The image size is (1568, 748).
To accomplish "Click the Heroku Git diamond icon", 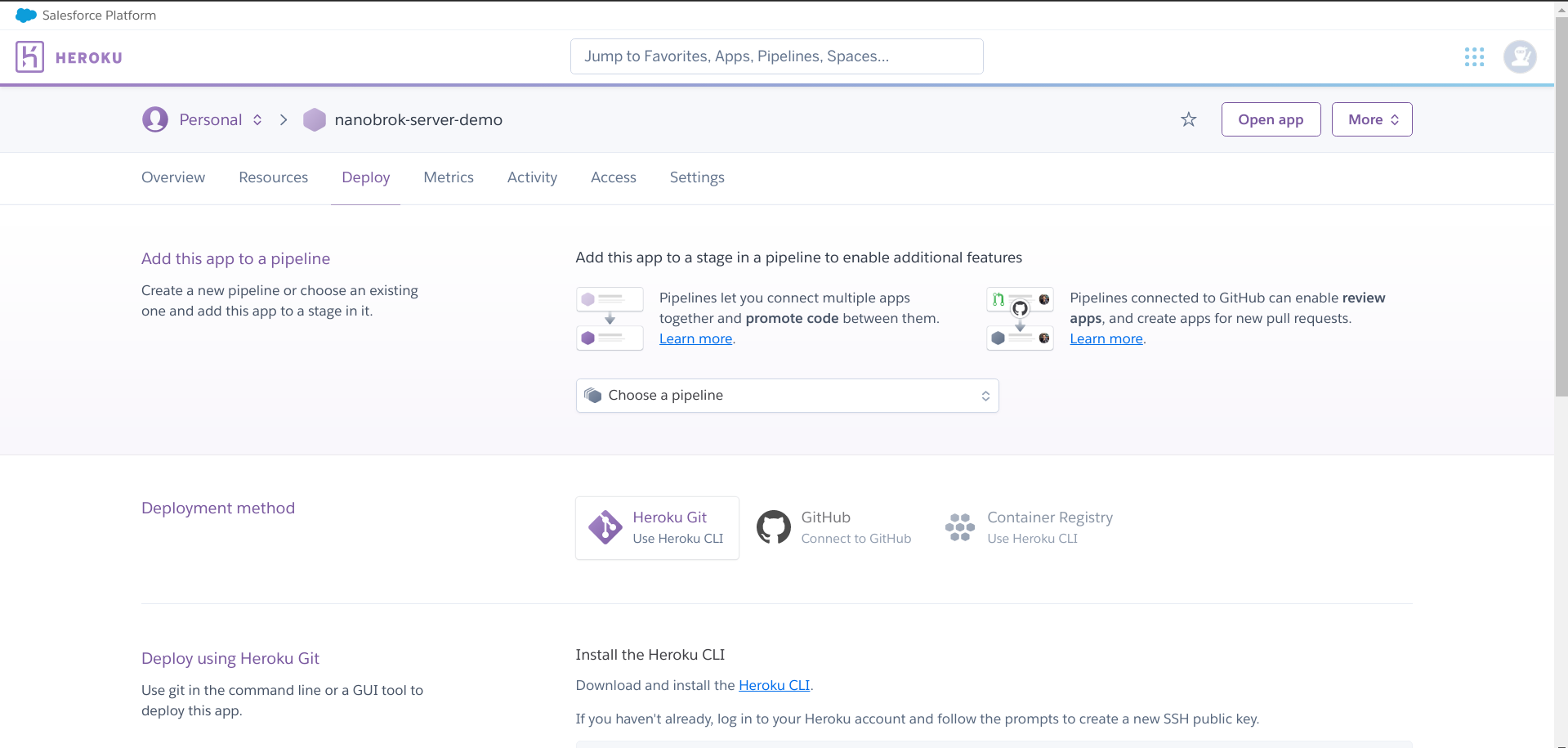I will 605,527.
